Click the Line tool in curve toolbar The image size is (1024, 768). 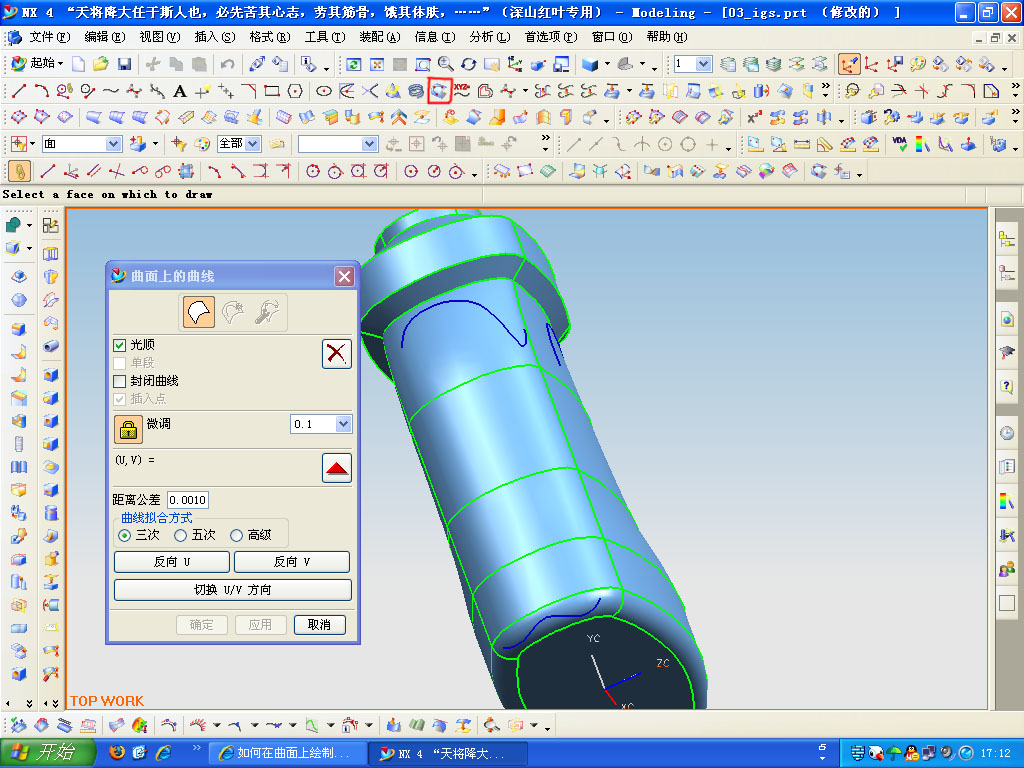[x=19, y=91]
